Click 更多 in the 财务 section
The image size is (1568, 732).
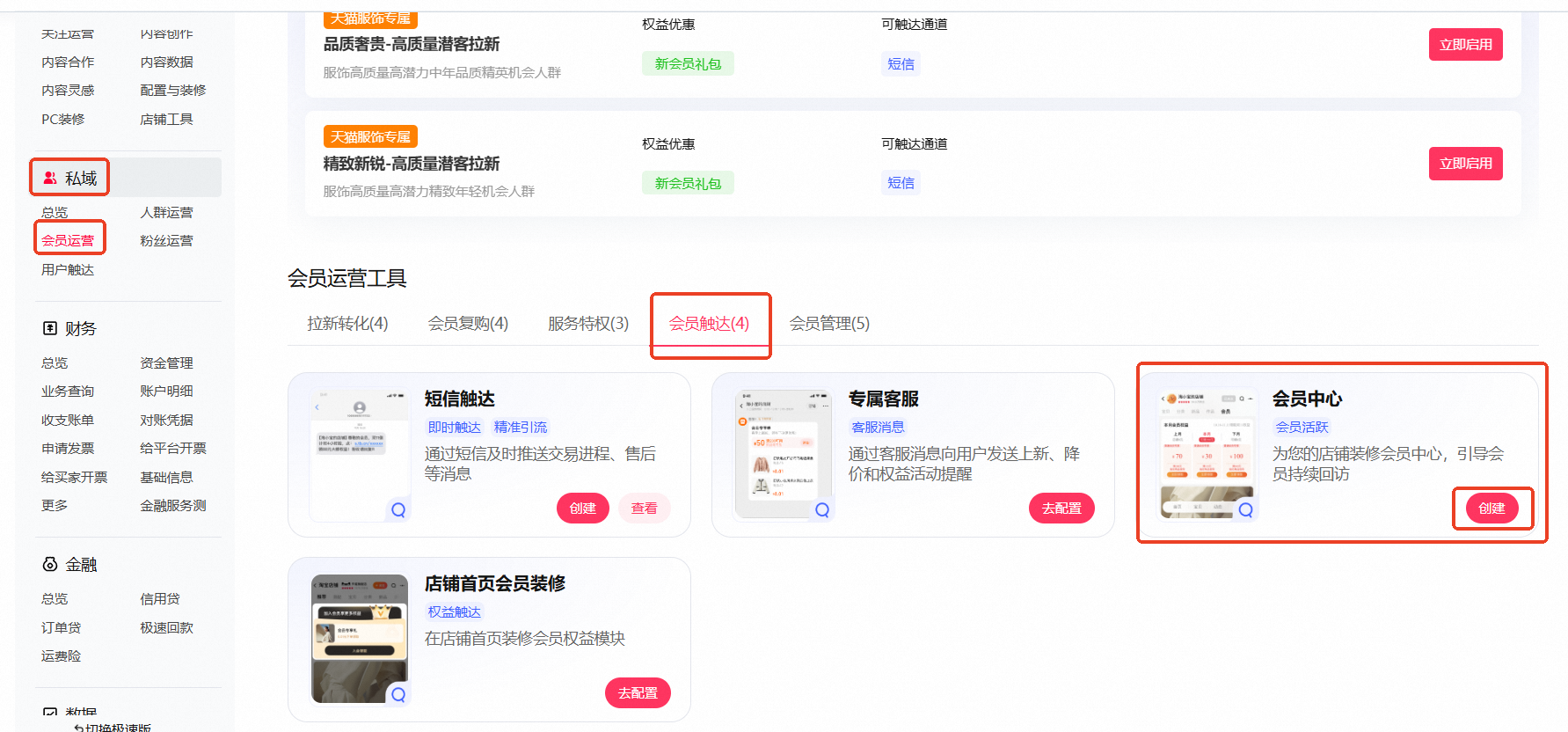[55, 505]
